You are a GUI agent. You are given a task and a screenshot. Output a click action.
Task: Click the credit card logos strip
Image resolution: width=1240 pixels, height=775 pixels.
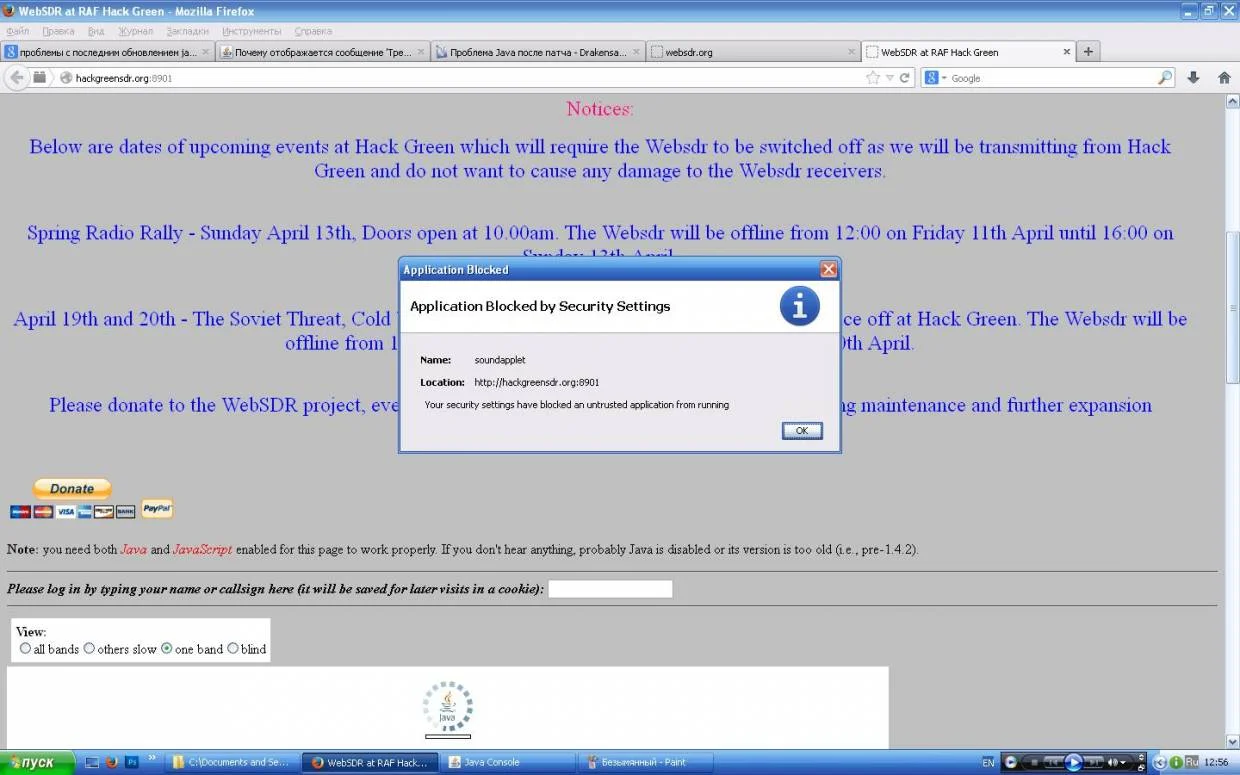(72, 512)
